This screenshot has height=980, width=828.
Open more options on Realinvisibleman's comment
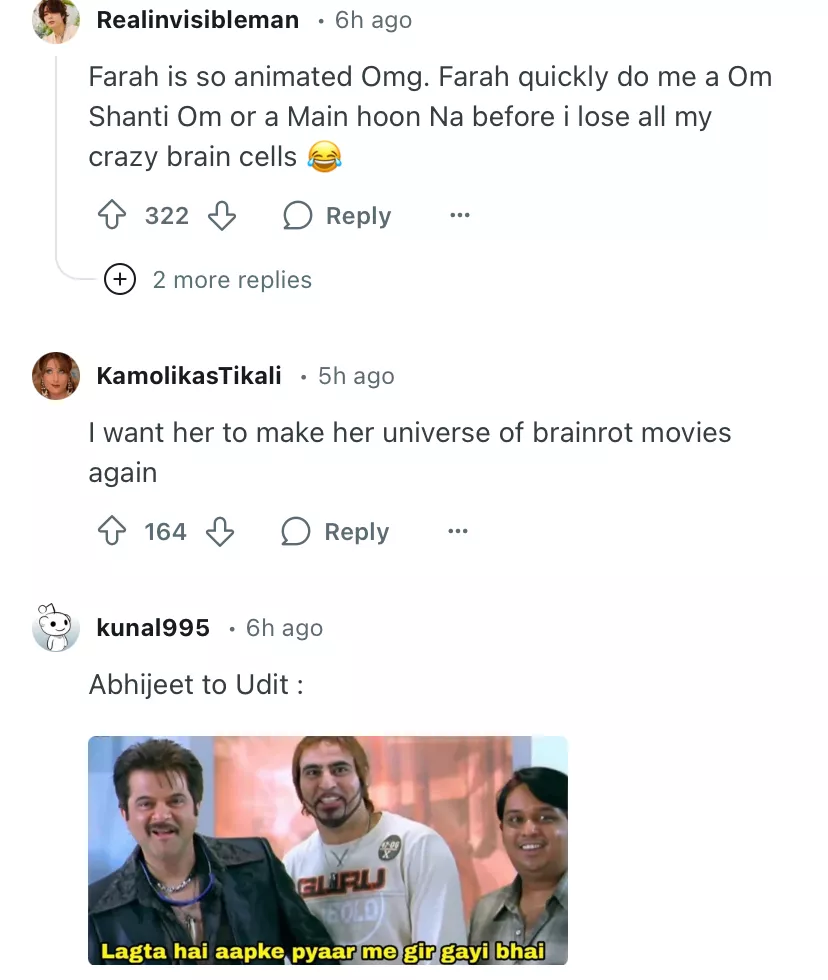point(459,216)
